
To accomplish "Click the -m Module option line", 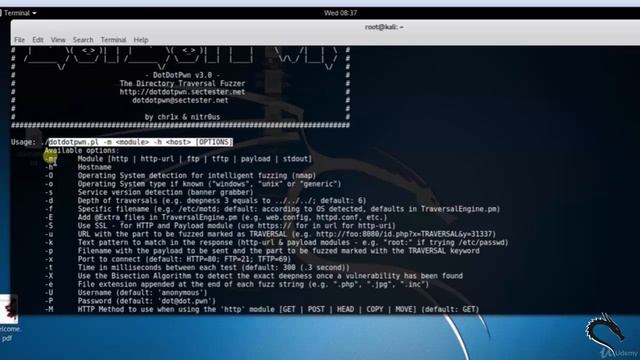I will coord(178,159).
